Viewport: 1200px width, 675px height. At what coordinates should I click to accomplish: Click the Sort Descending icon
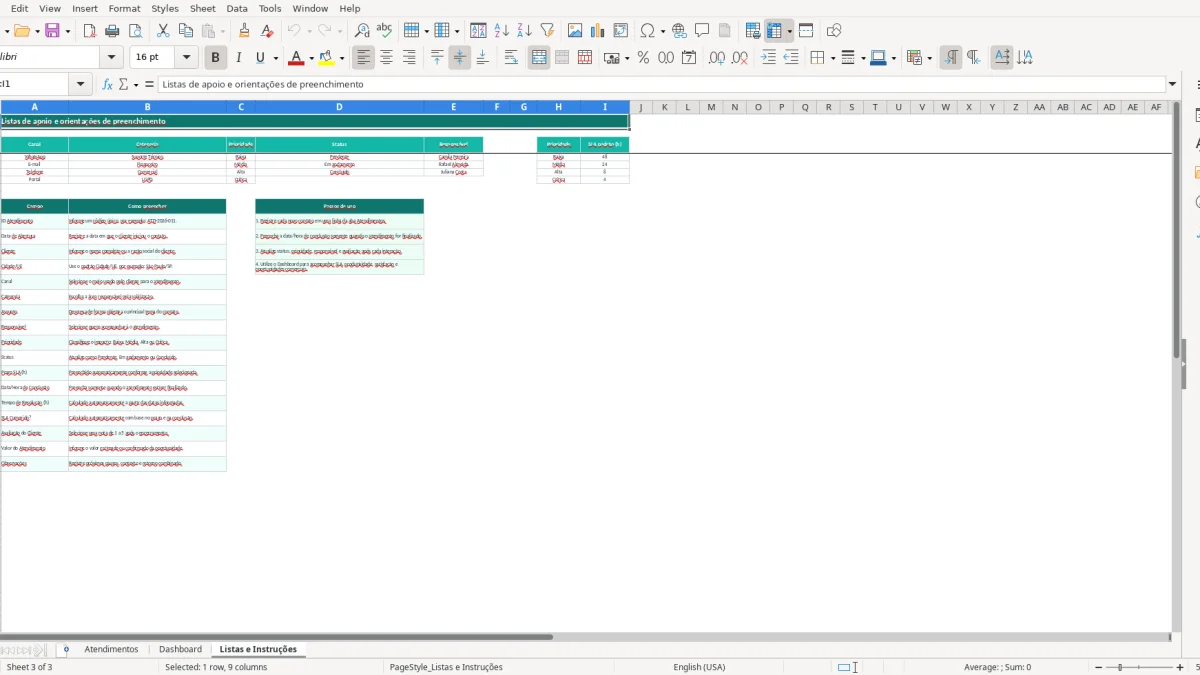pyautogui.click(x=524, y=31)
